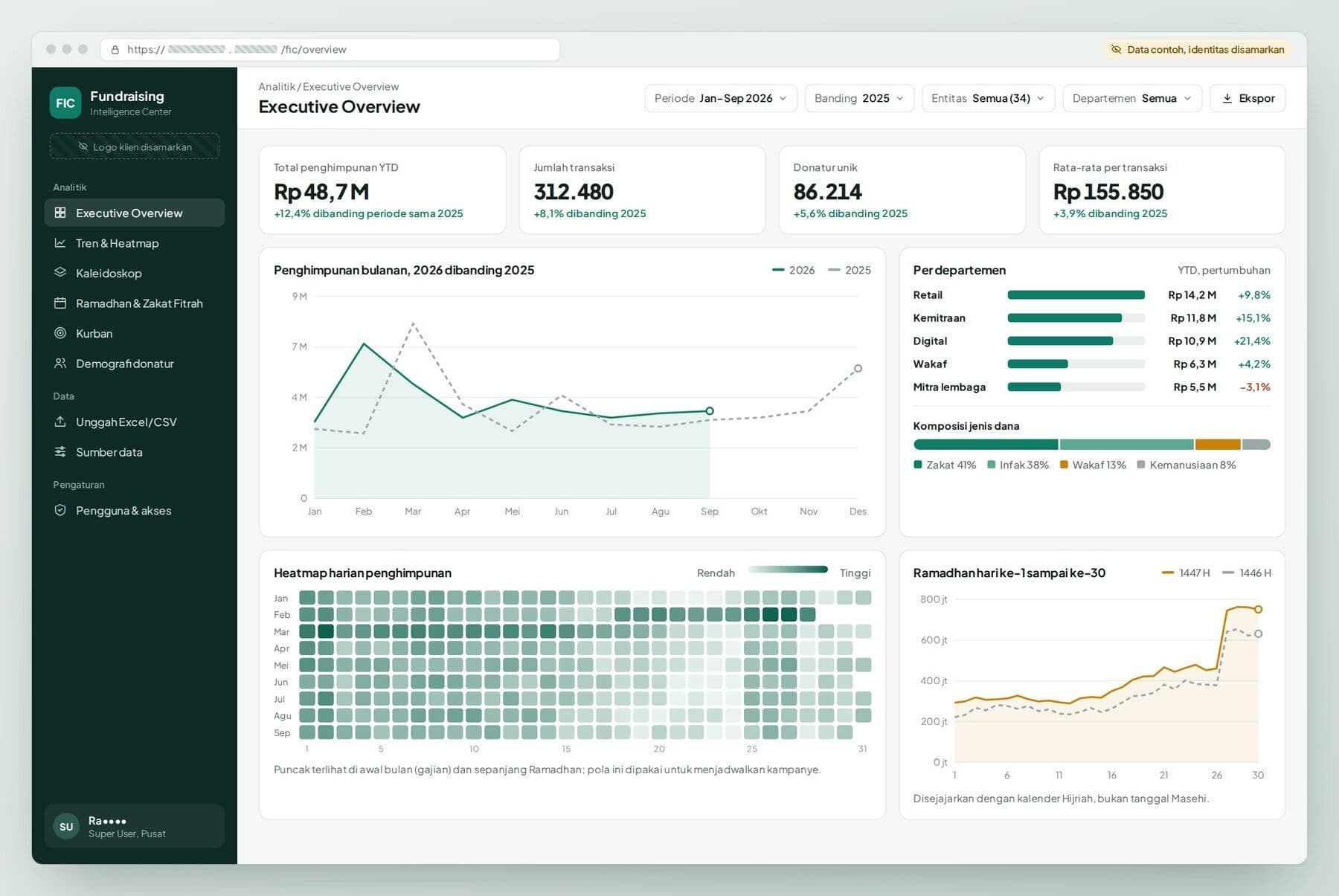1339x896 pixels.
Task: Click the Demografi donatur people icon
Action: [x=60, y=364]
